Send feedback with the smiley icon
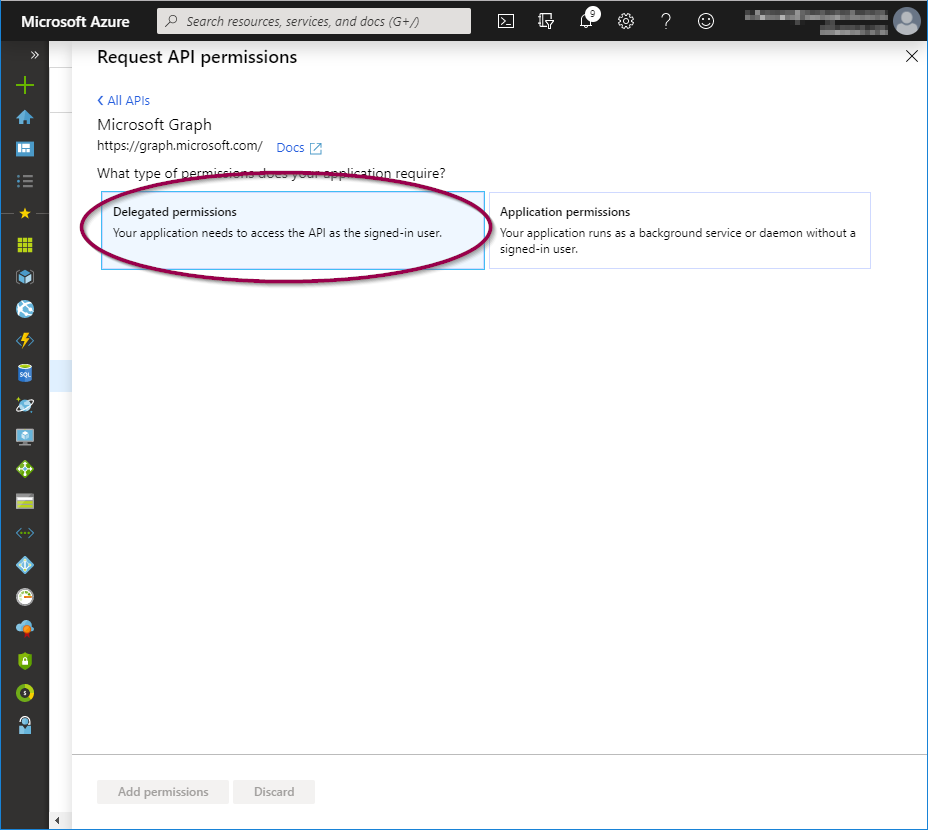Image resolution: width=928 pixels, height=830 pixels. [705, 21]
